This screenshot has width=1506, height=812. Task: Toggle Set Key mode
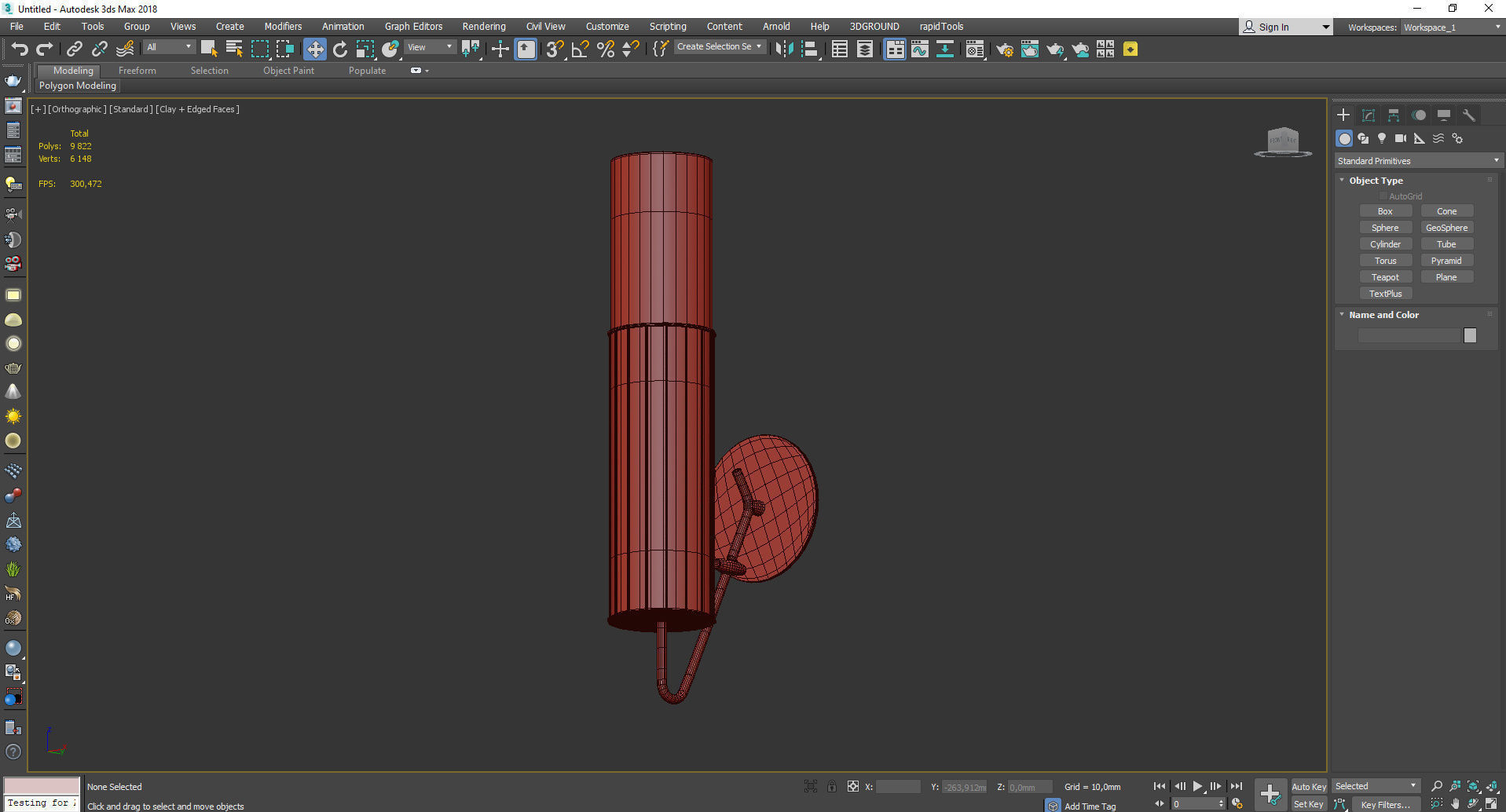click(x=1308, y=804)
